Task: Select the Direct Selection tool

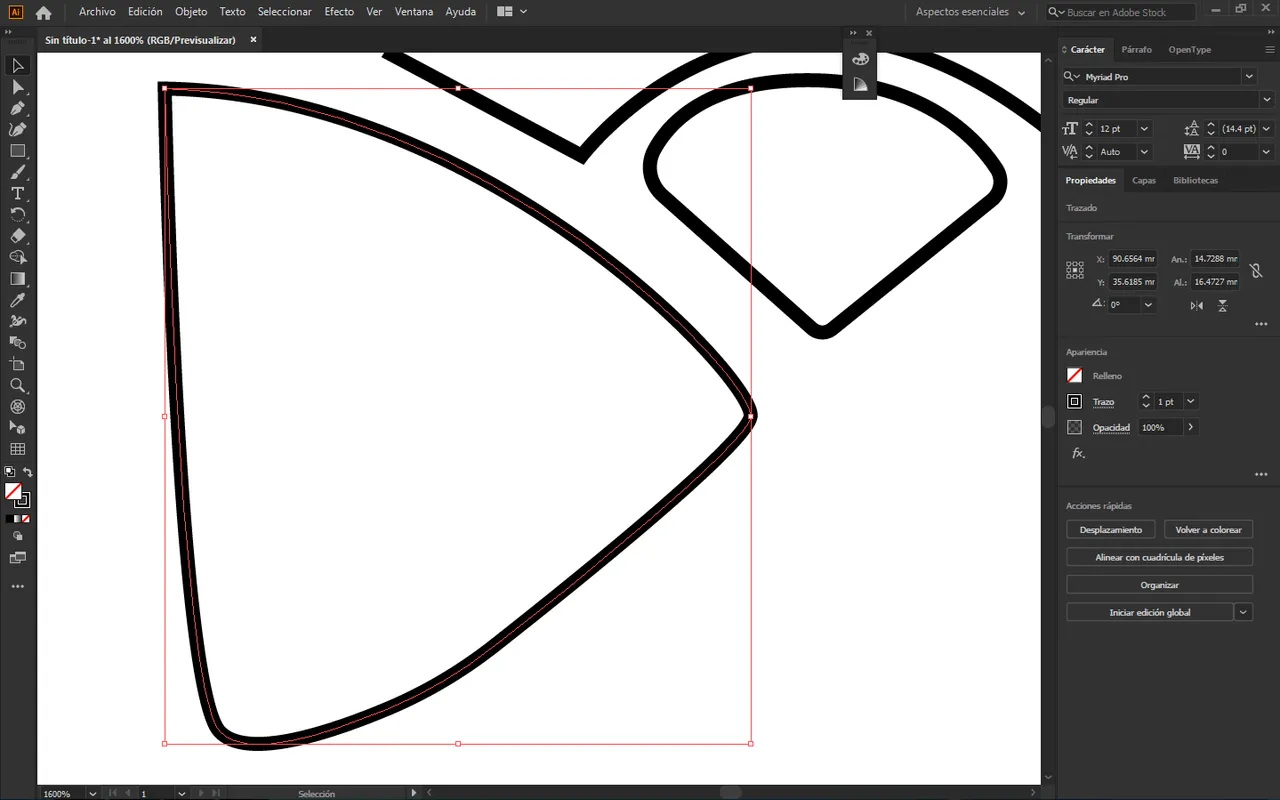Action: [17, 87]
